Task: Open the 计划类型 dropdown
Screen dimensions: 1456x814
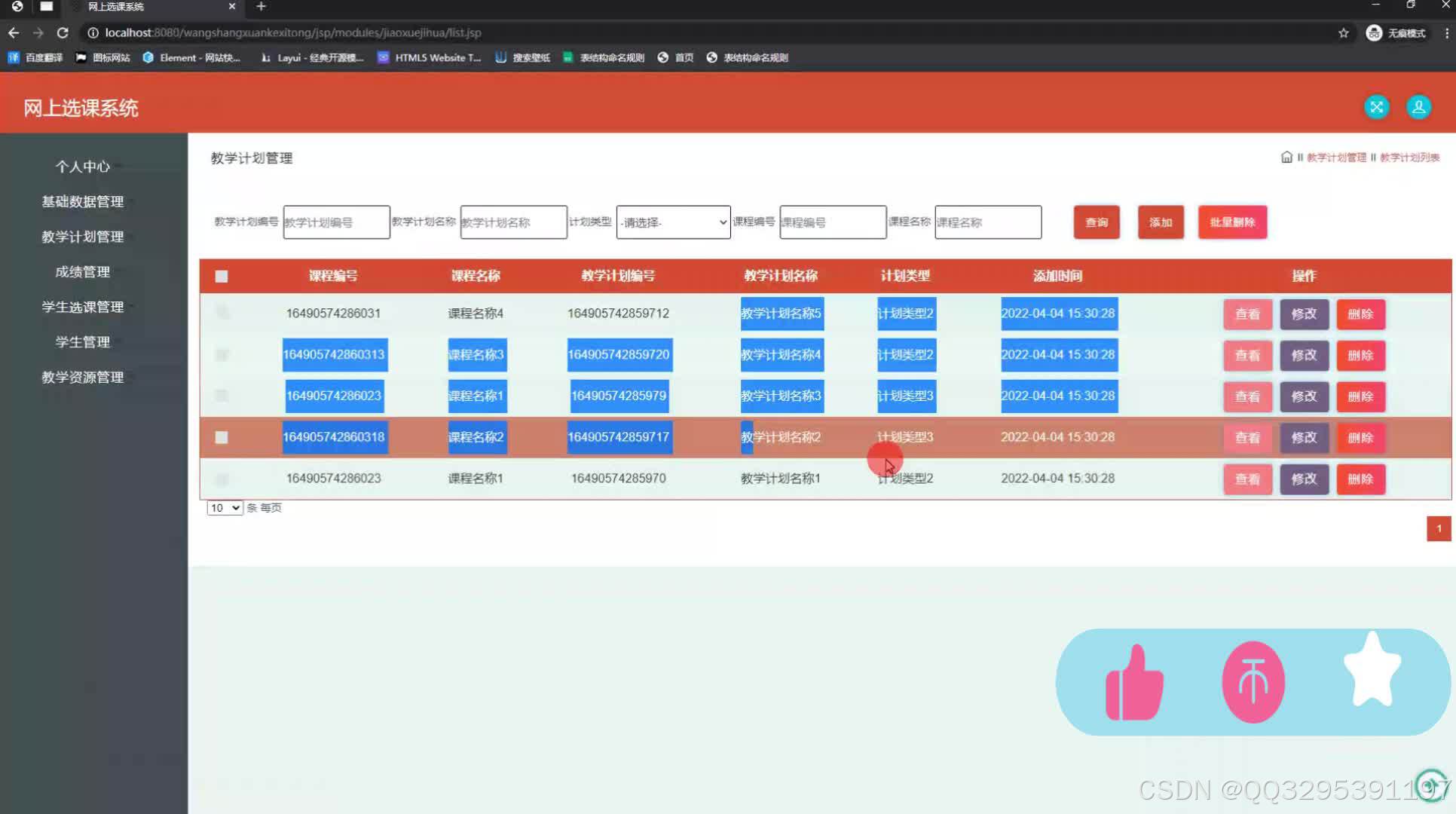Action: [x=673, y=222]
